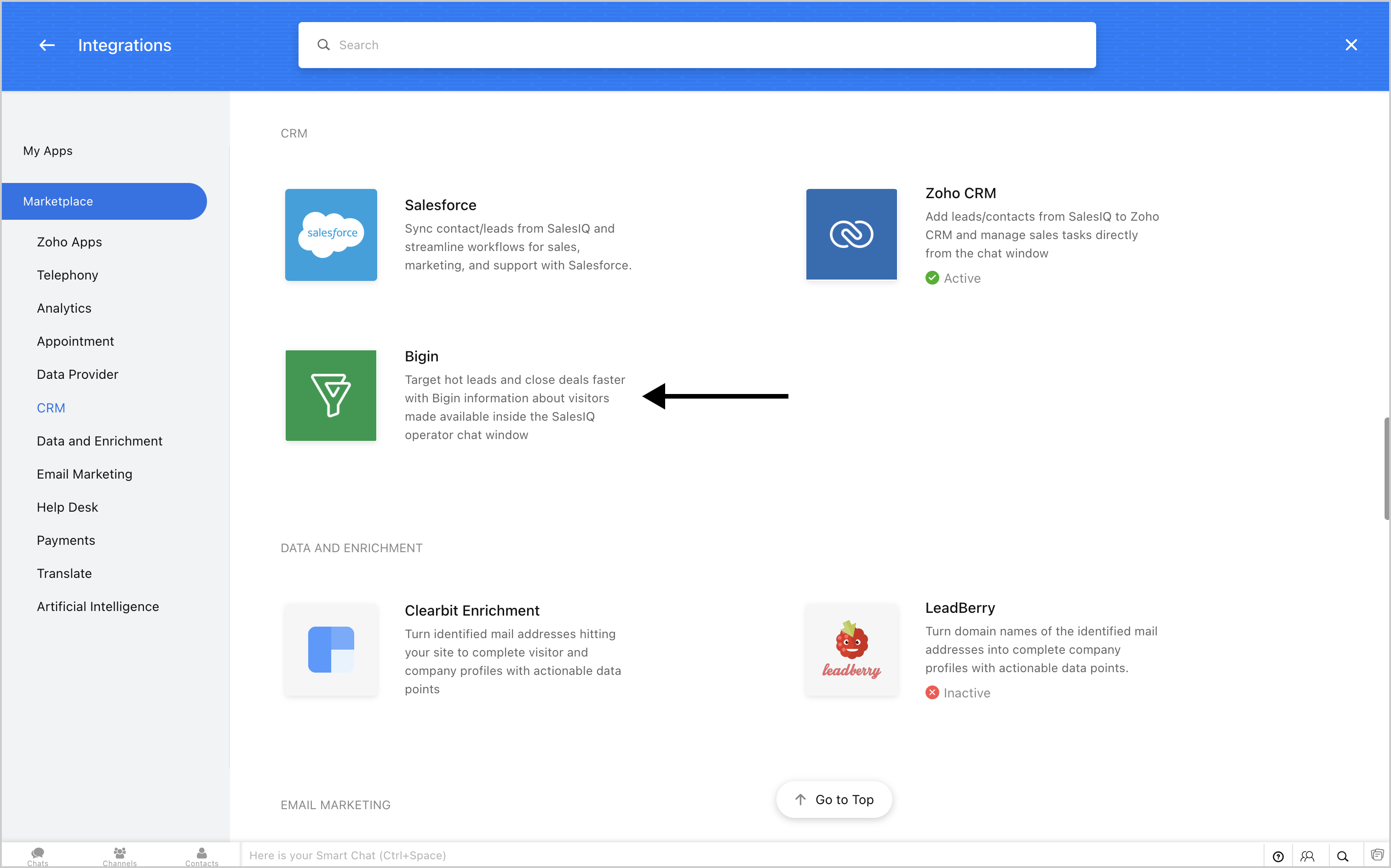The height and width of the screenshot is (868, 1391).
Task: Click the people icon in bottom bar
Action: (1308, 856)
